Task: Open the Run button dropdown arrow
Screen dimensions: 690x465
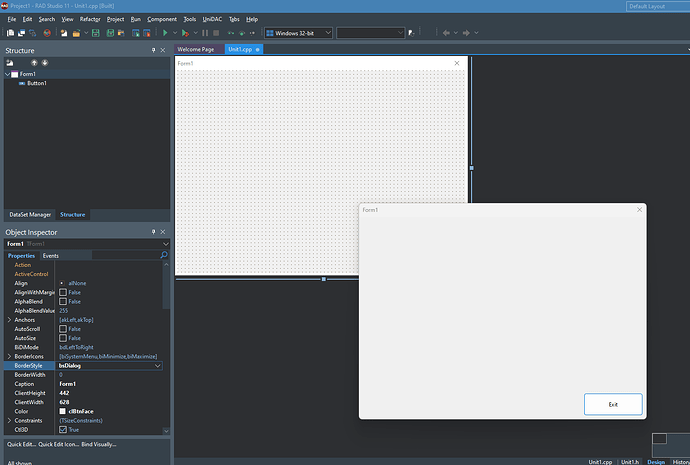Action: [x=175, y=33]
